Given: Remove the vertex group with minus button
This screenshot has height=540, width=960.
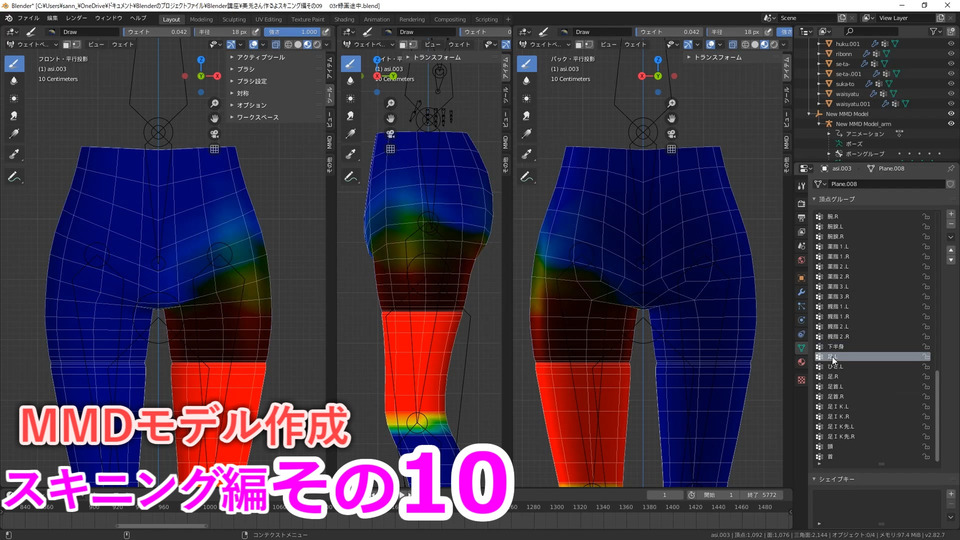Looking at the screenshot, I should 951,224.
